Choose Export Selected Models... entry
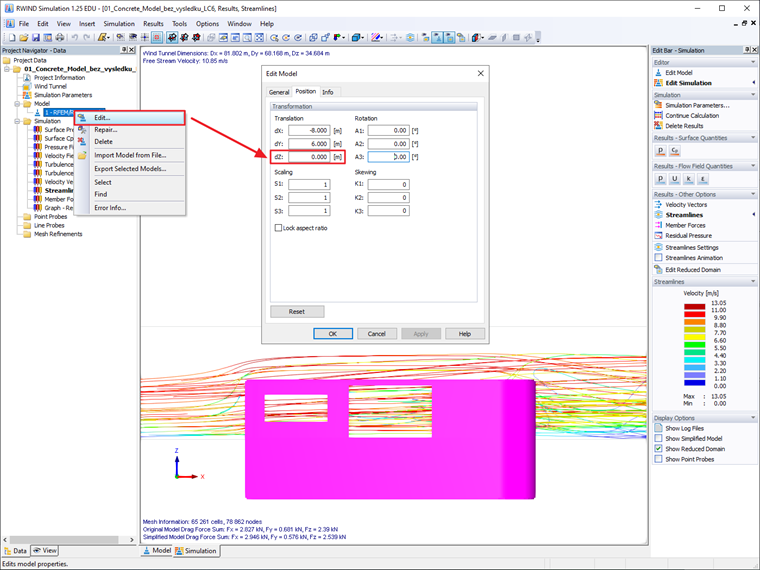This screenshot has height=570, width=760. click(130, 169)
